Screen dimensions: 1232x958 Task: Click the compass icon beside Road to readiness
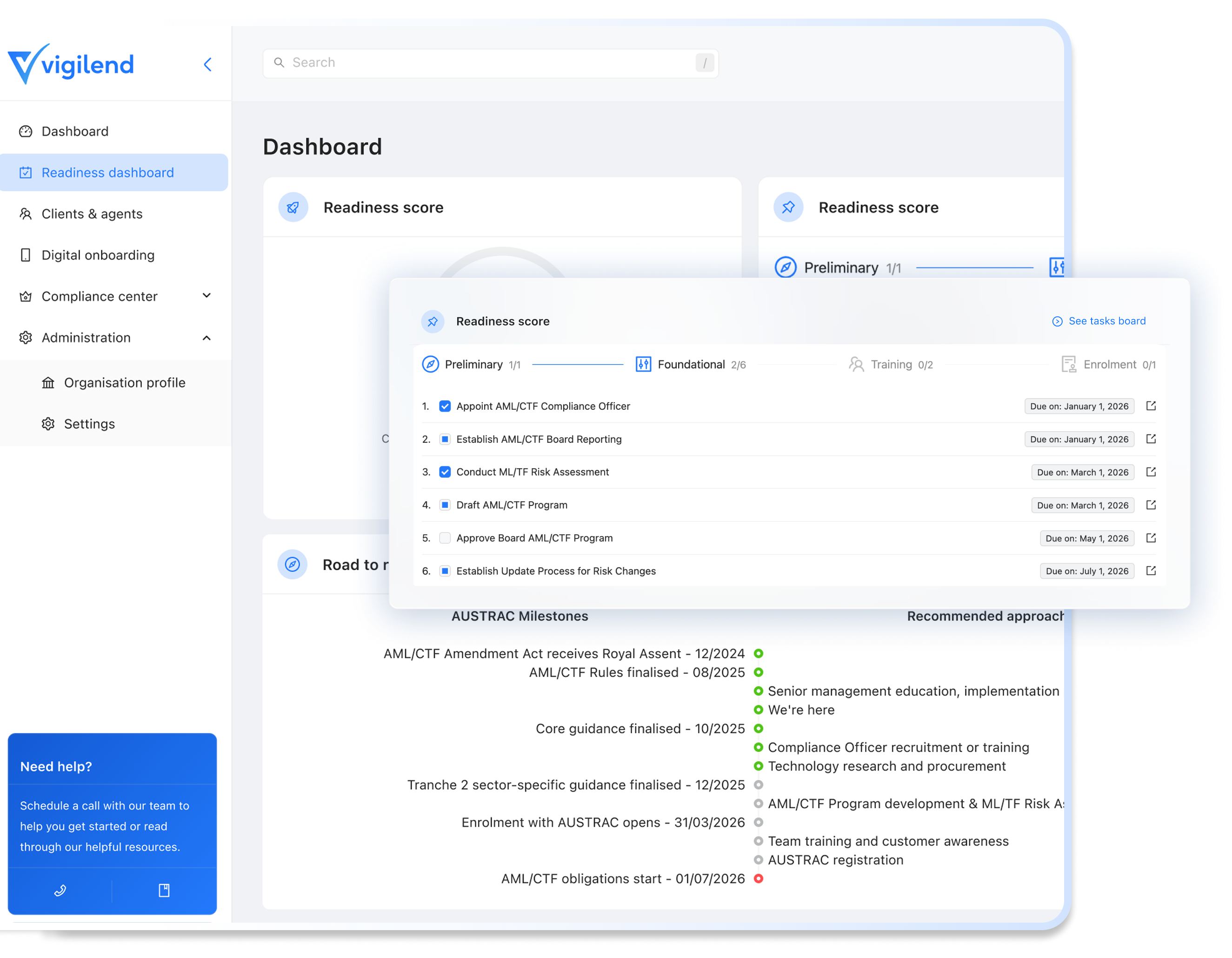pyautogui.click(x=292, y=564)
